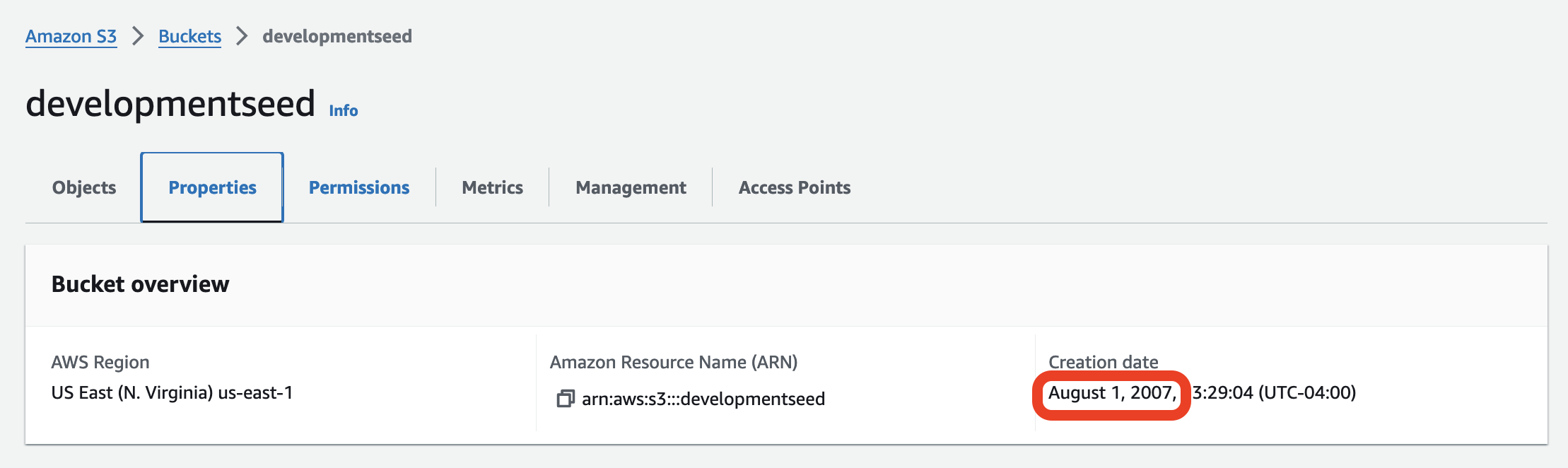Select the August 1, 2007 date value
This screenshot has width=1568, height=468.
click(1112, 392)
